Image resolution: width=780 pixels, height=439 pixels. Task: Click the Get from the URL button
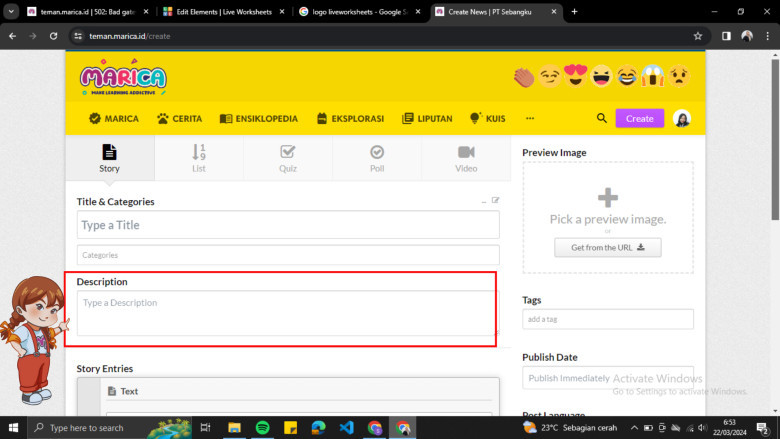(607, 247)
